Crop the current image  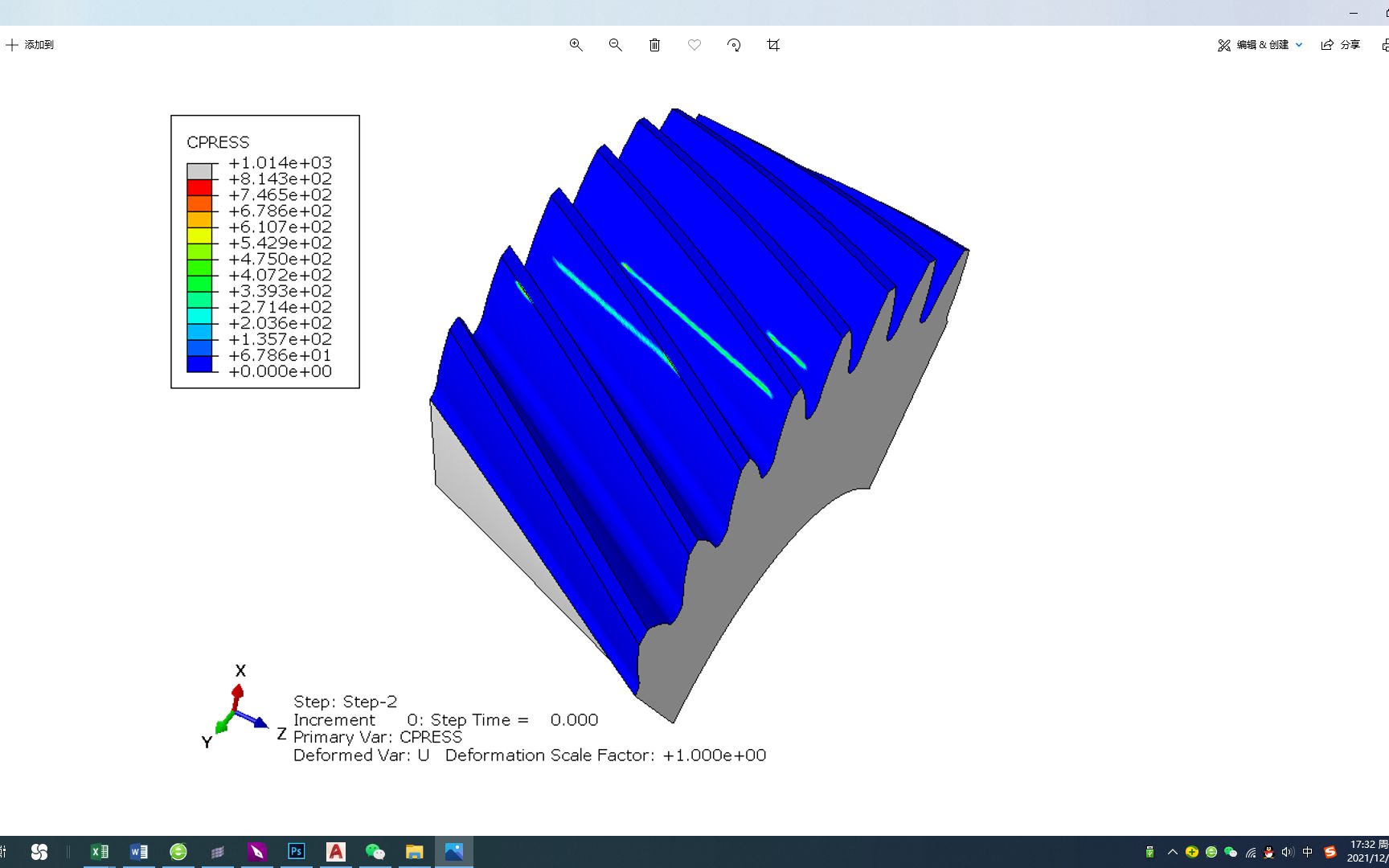(772, 45)
